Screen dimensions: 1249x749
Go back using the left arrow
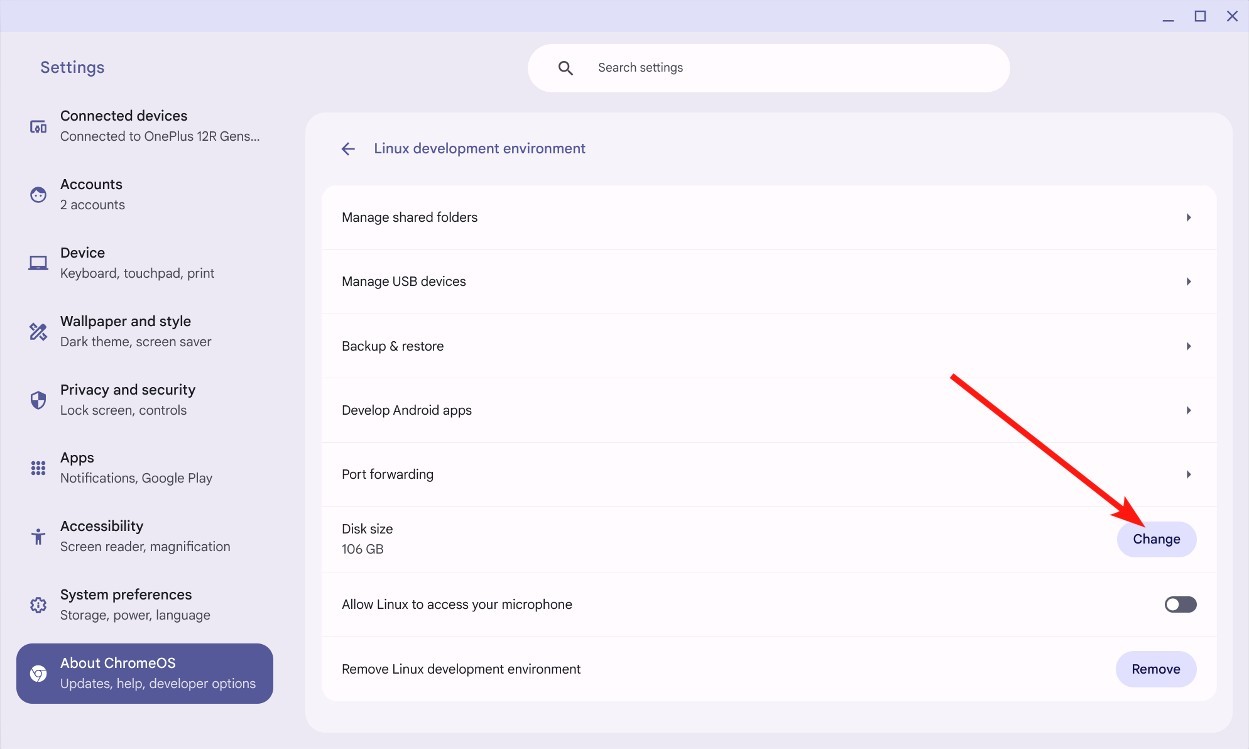[348, 149]
